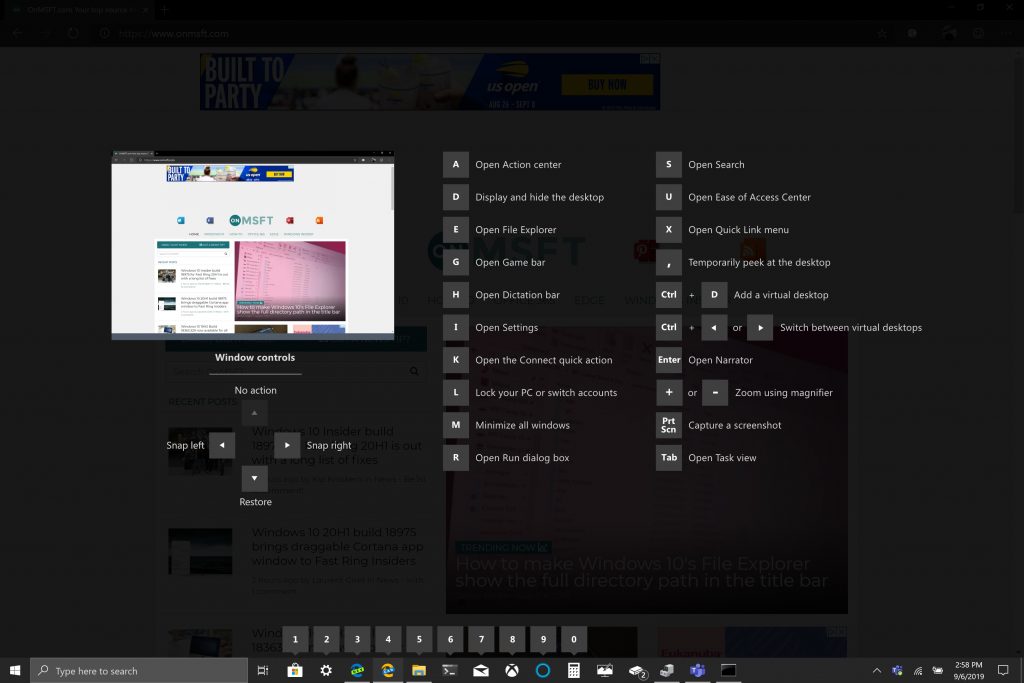Click the right arrow for switching virtual desktops
The width and height of the screenshot is (1024, 683).
760,327
